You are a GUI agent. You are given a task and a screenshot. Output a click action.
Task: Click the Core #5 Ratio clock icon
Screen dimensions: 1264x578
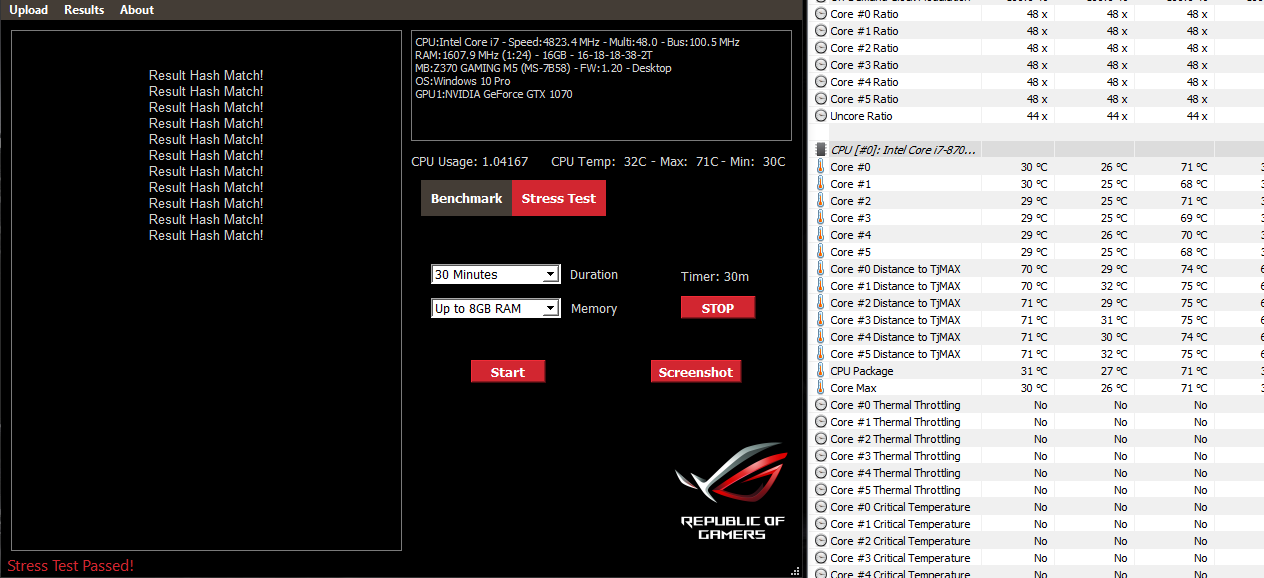pos(821,99)
